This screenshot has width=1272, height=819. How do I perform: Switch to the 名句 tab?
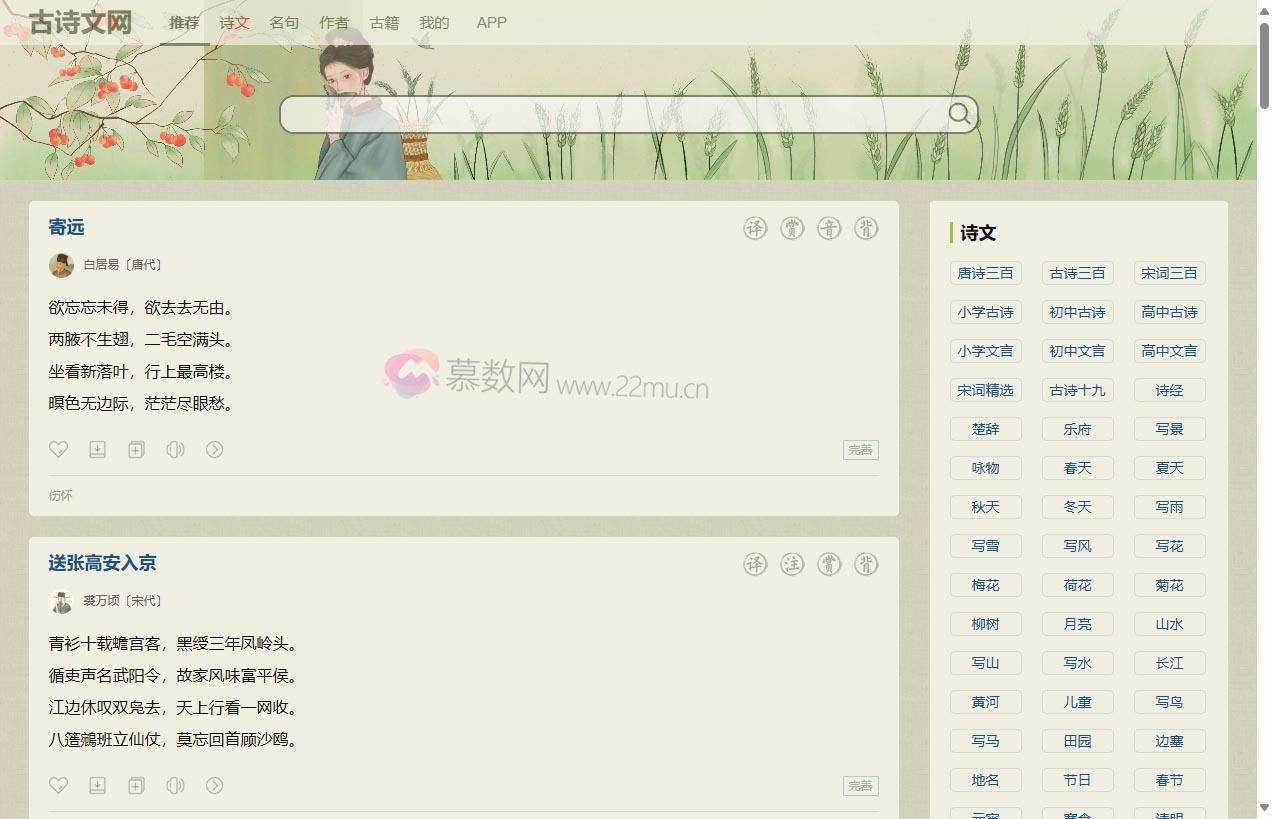(284, 22)
